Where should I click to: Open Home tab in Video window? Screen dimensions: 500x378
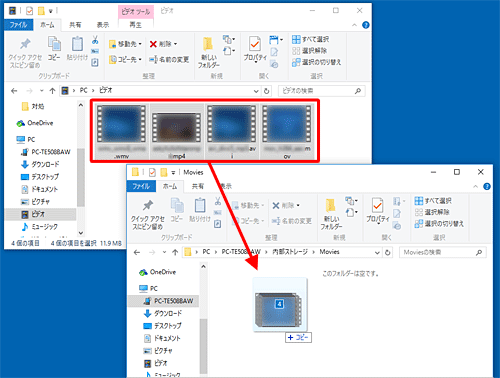47,25
